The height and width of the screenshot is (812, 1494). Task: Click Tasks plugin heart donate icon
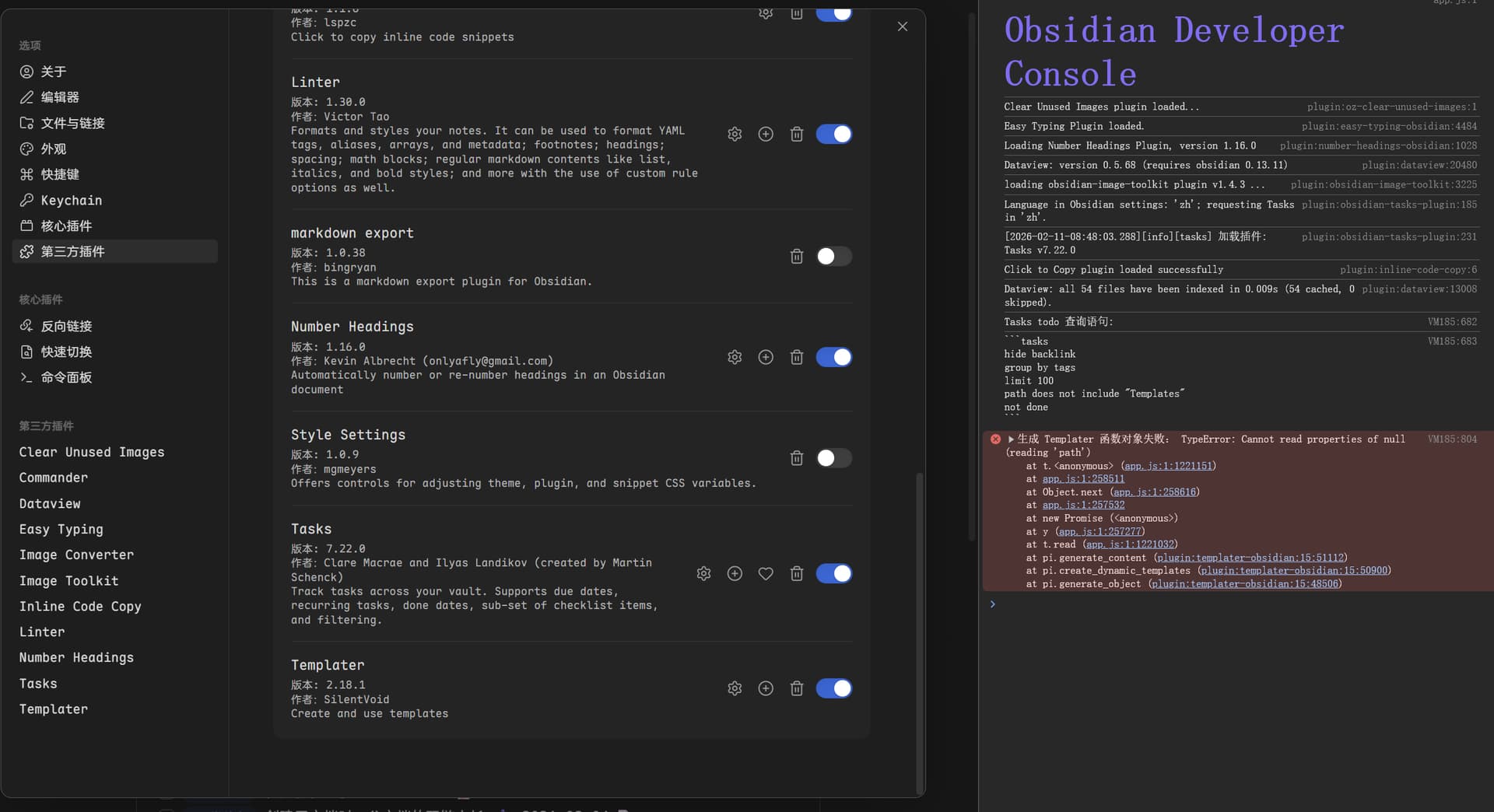coord(766,574)
